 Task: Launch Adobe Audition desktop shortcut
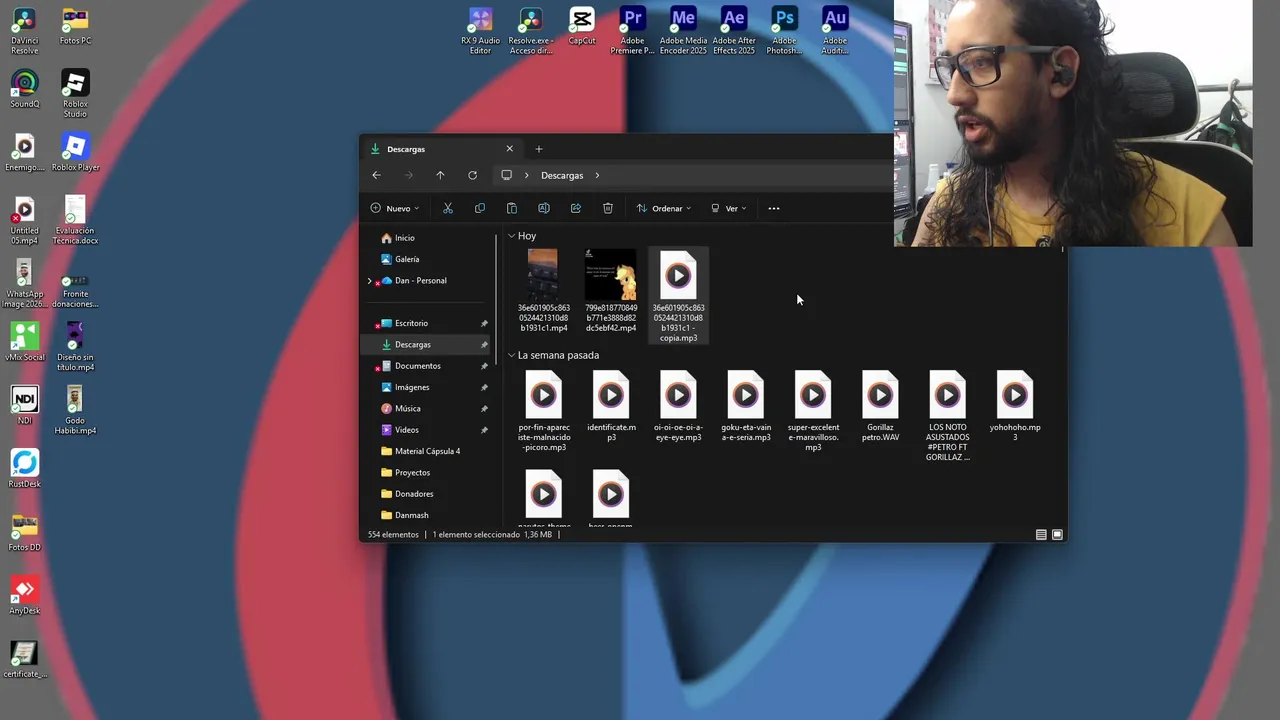(x=835, y=31)
